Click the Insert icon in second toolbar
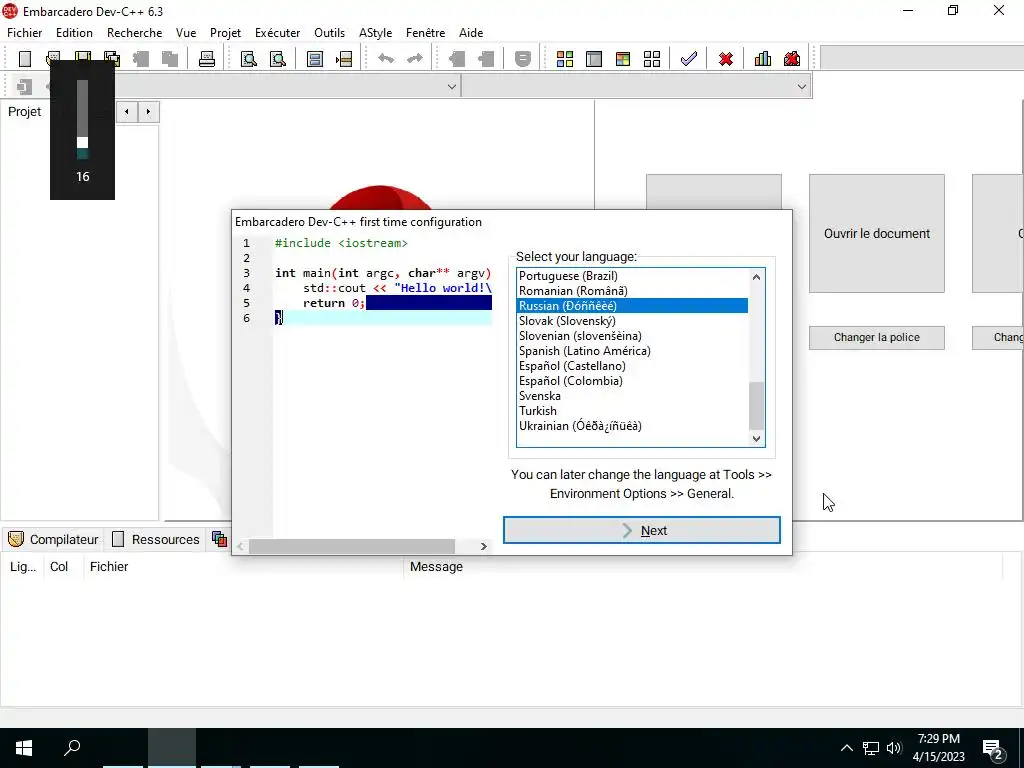The image size is (1024, 768). (25, 86)
